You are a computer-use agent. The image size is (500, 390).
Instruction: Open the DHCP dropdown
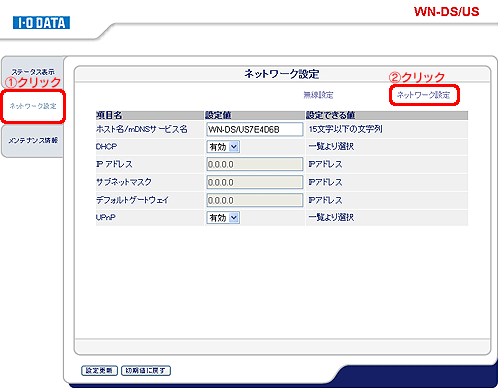[223, 147]
